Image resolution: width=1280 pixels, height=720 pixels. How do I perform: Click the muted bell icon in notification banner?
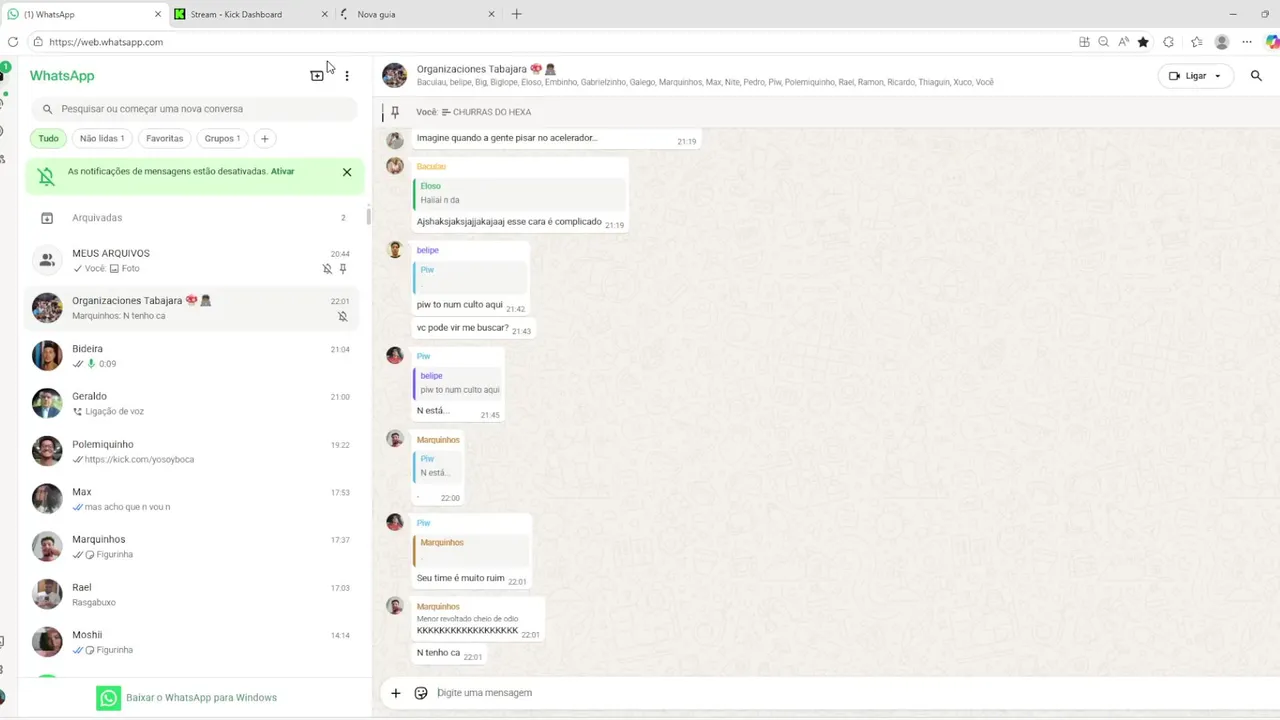coord(46,177)
